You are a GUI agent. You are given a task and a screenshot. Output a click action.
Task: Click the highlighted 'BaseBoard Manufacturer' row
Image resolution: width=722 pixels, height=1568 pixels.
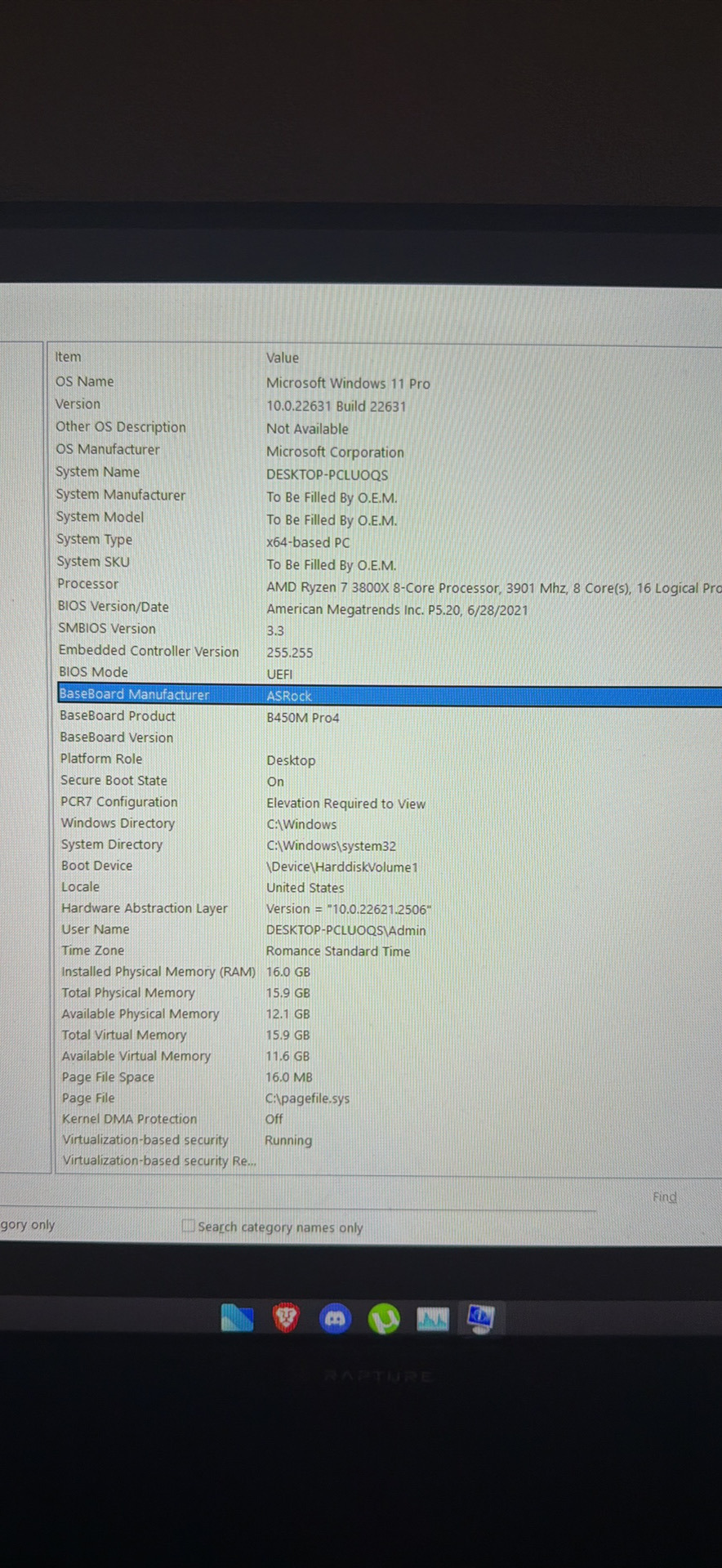pyautogui.click(x=390, y=695)
